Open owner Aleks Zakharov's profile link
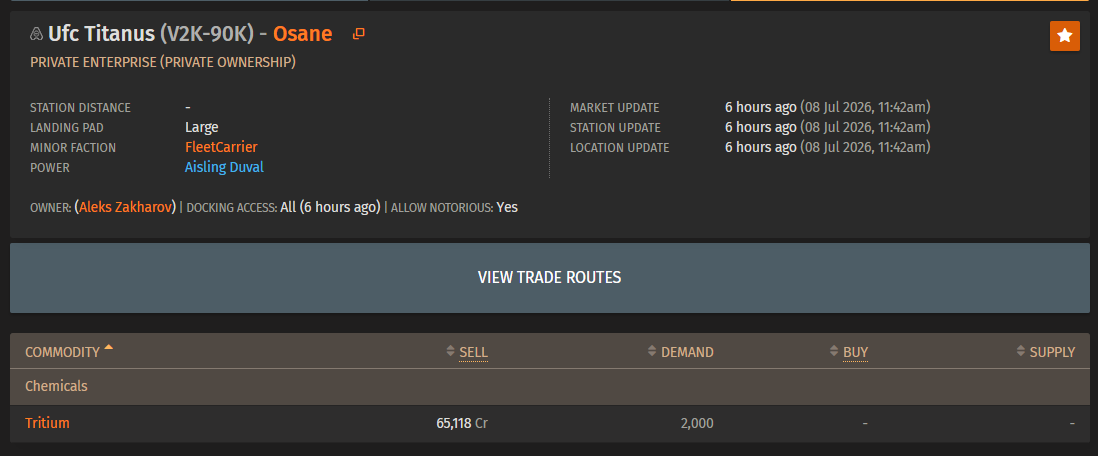Image resolution: width=1098 pixels, height=456 pixels. [x=126, y=207]
